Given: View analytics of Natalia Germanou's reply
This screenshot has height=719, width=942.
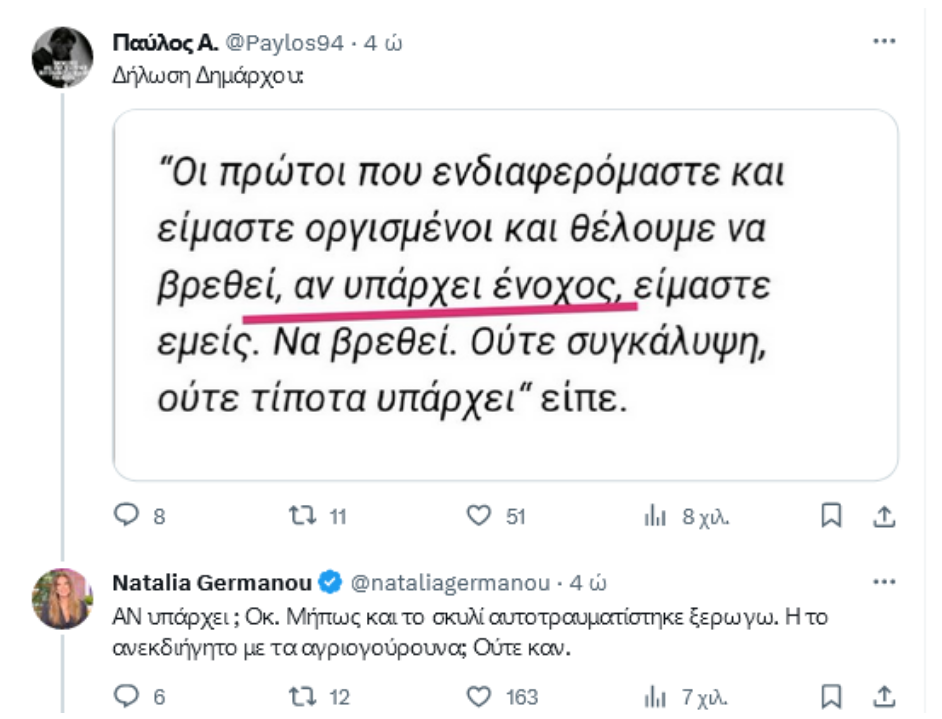Looking at the screenshot, I should (655, 696).
